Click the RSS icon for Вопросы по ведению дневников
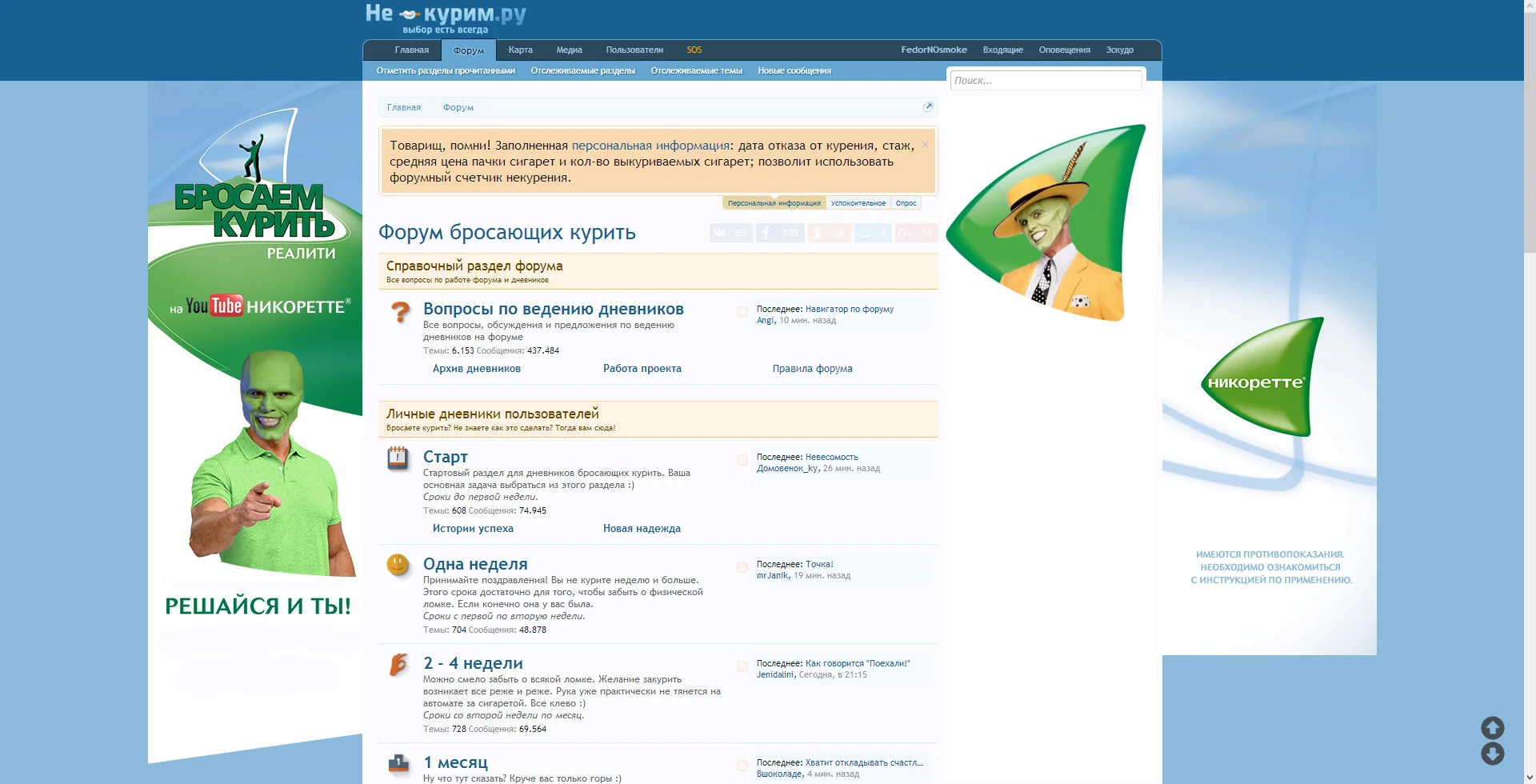Image resolution: width=1536 pixels, height=784 pixels. pos(742,312)
